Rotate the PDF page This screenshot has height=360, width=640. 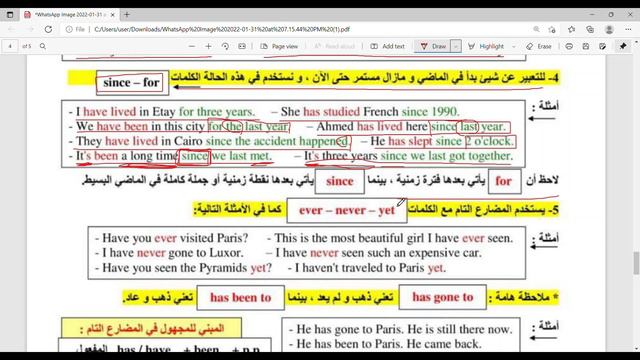pyautogui.click(x=225, y=47)
